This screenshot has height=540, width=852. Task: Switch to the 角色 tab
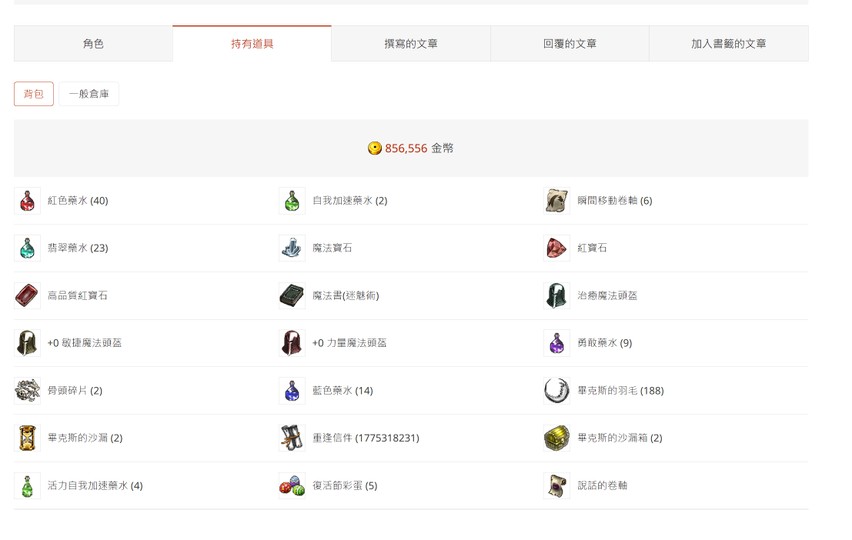click(x=93, y=44)
